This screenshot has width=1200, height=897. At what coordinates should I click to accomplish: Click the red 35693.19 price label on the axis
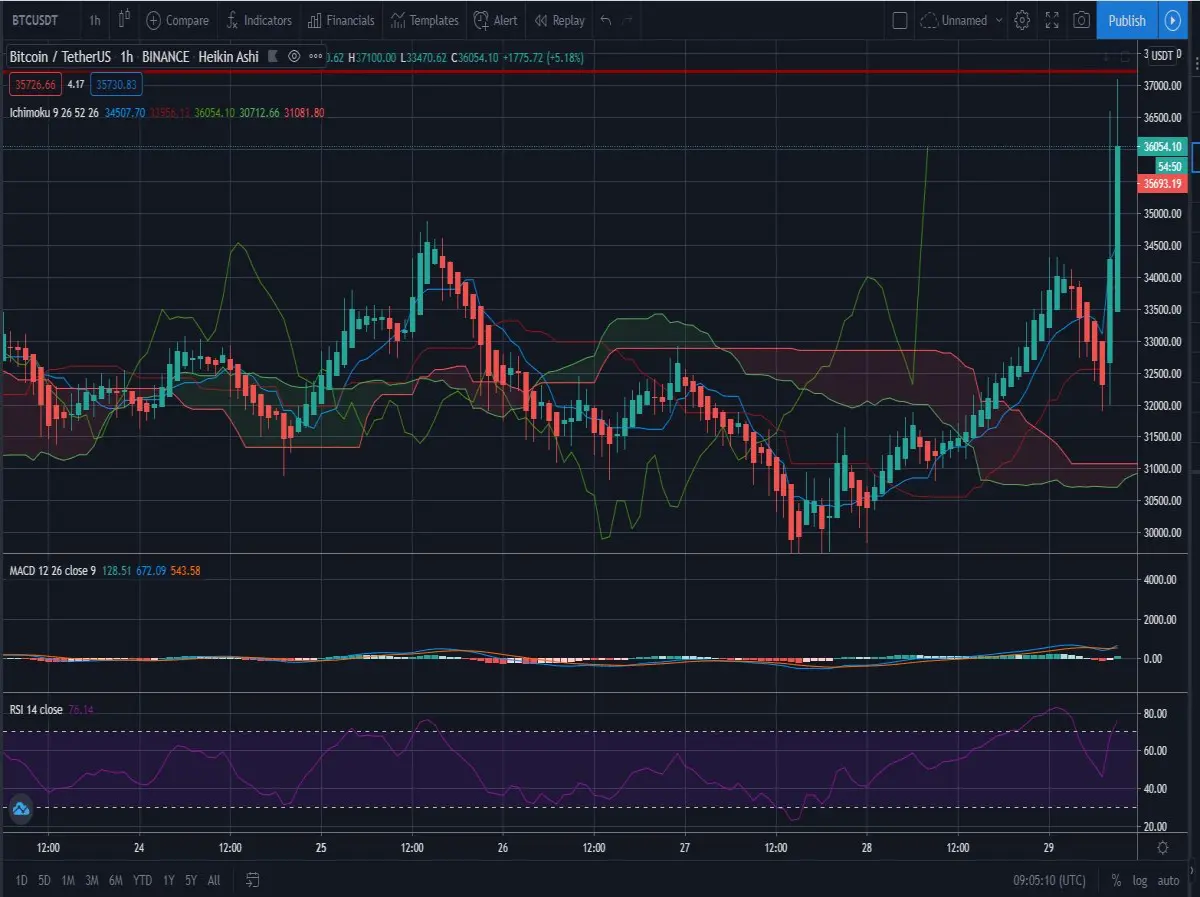tap(1161, 183)
